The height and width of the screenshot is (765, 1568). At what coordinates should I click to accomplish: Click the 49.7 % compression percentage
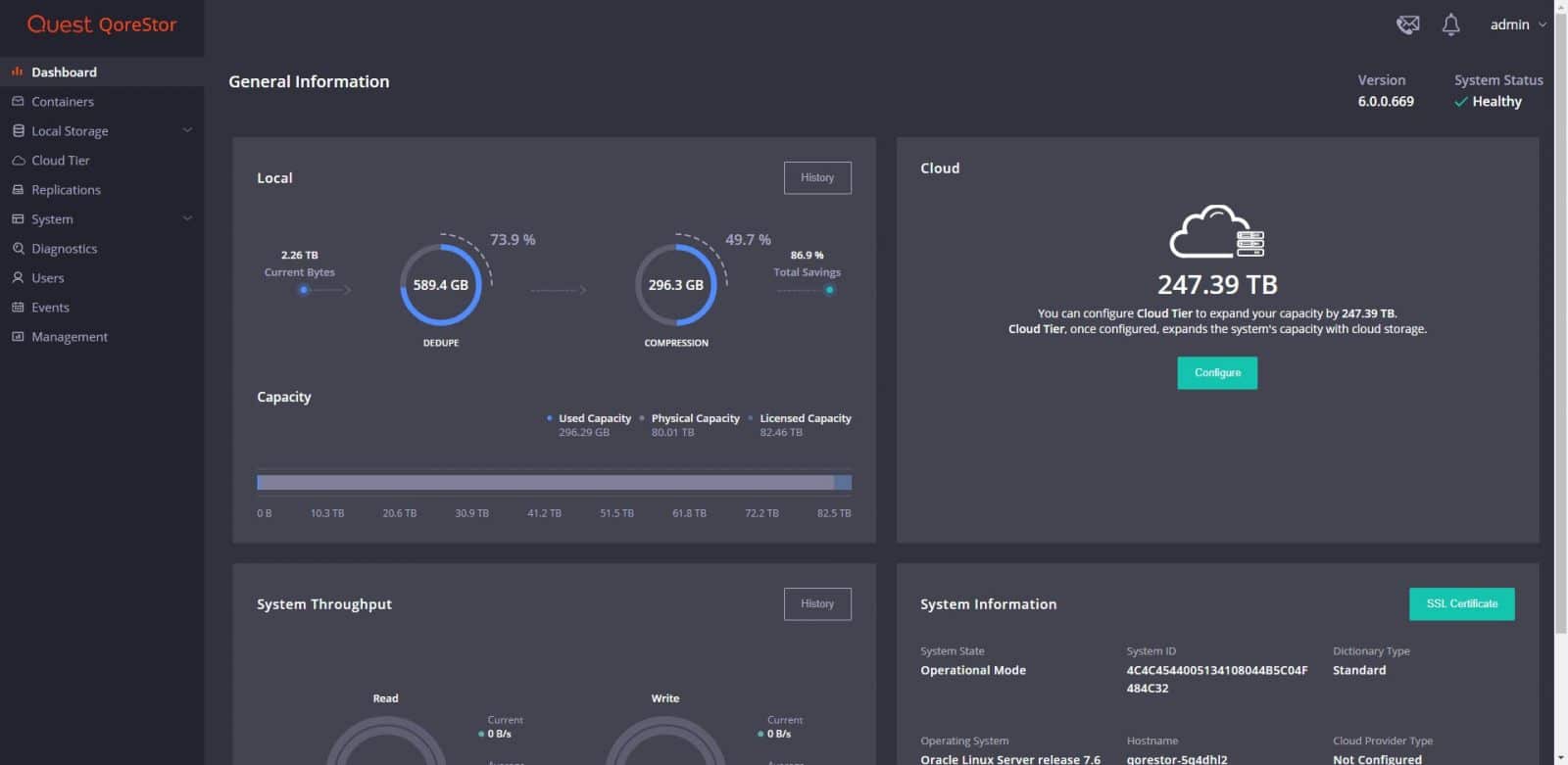pos(748,239)
